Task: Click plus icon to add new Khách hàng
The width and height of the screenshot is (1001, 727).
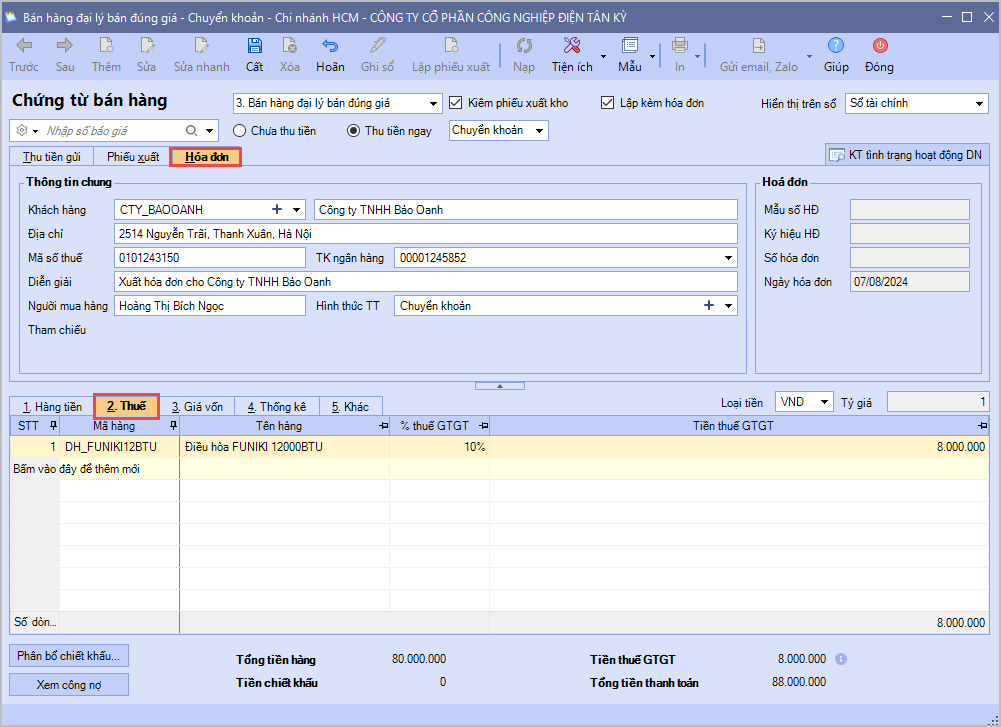Action: click(277, 210)
